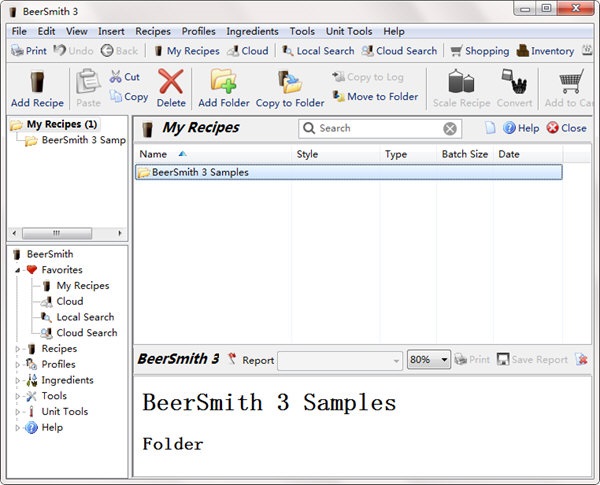Image resolution: width=600 pixels, height=485 pixels.
Task: Expand the Recipes tree node
Action: 18,349
